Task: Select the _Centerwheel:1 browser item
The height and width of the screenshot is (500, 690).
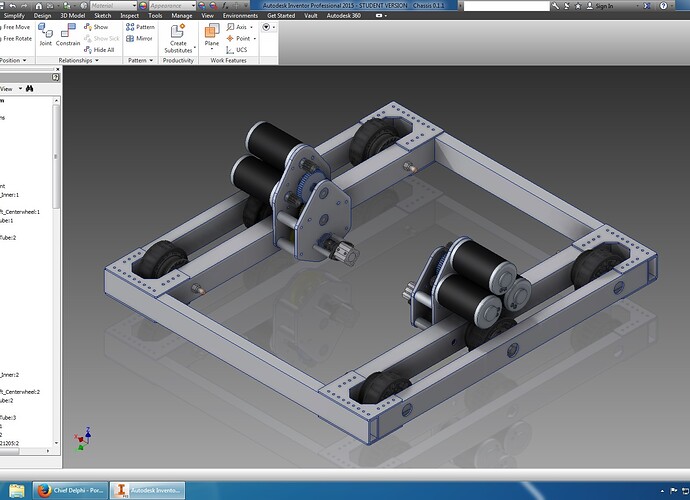Action: tap(20, 212)
